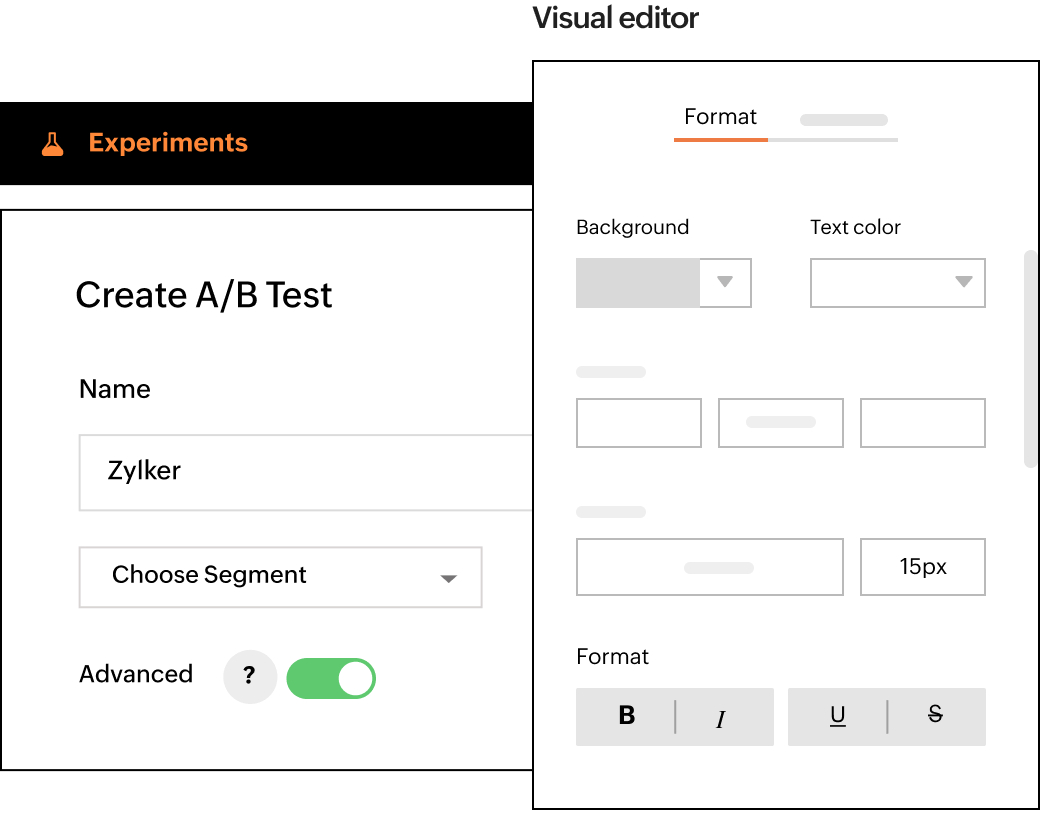Open the Choose Segment dropdown
This screenshot has width=1040, height=827.
(280, 577)
